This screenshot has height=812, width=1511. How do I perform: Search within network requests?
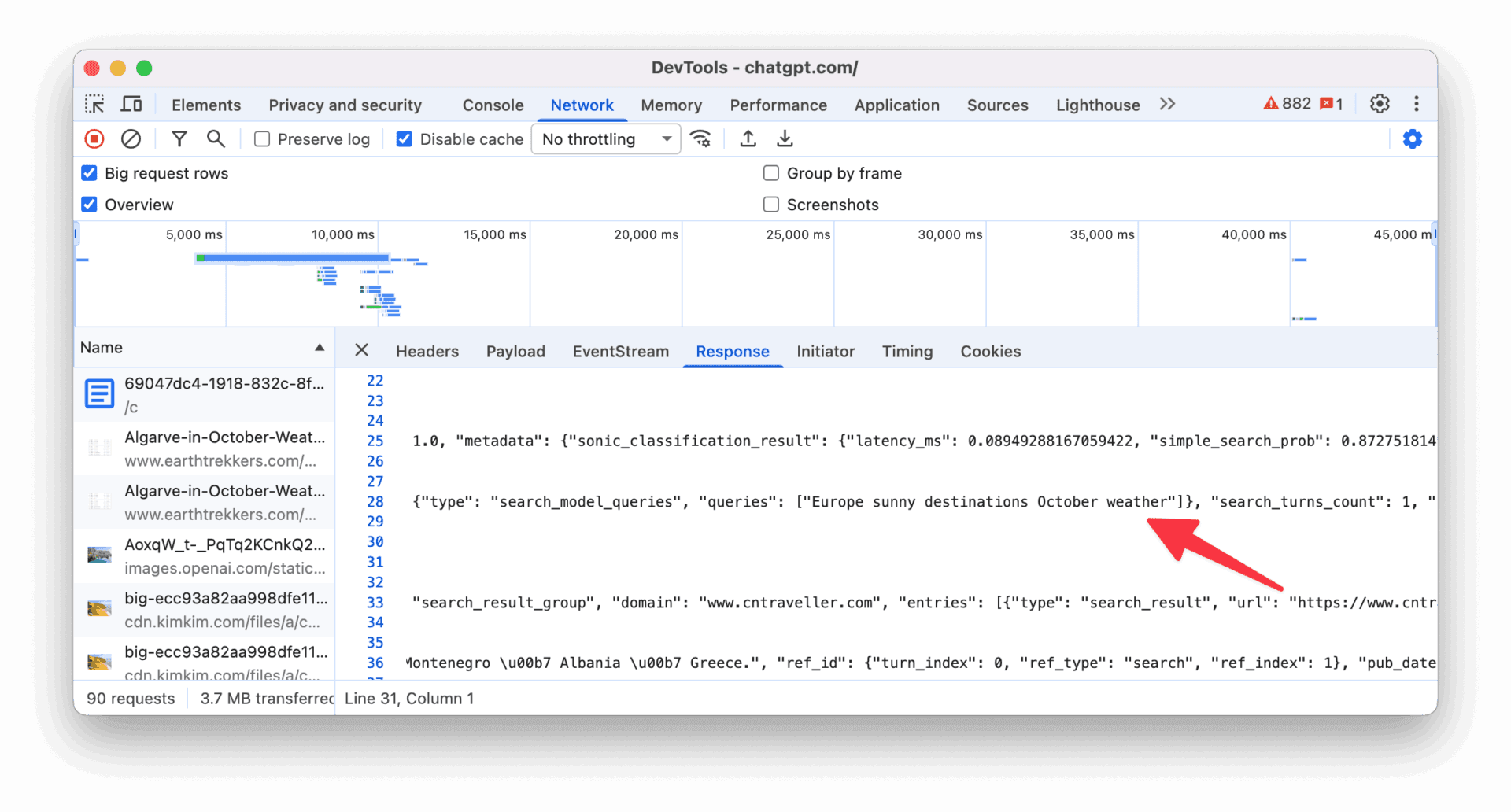[x=216, y=138]
